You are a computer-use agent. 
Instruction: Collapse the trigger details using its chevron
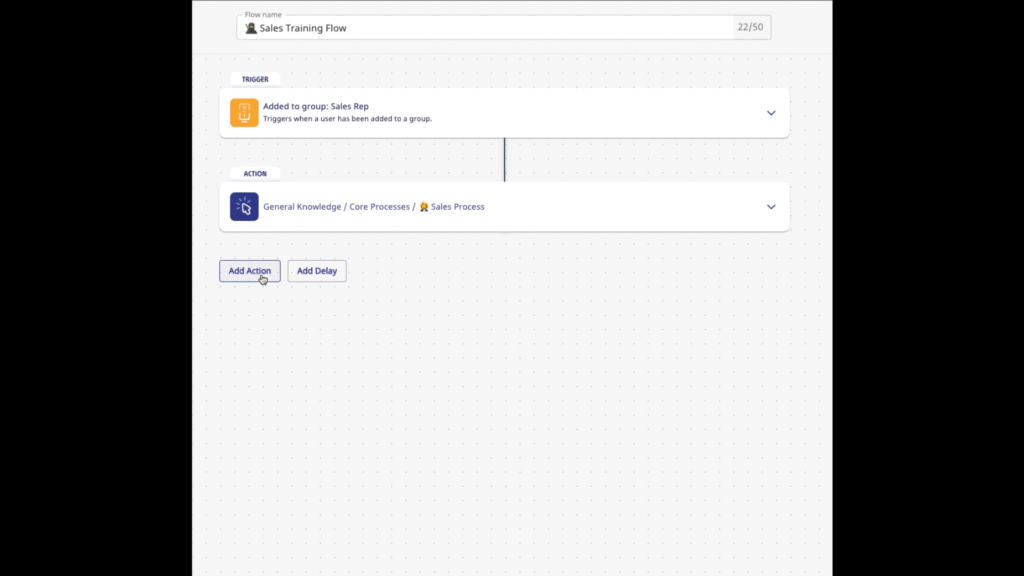pyautogui.click(x=770, y=113)
